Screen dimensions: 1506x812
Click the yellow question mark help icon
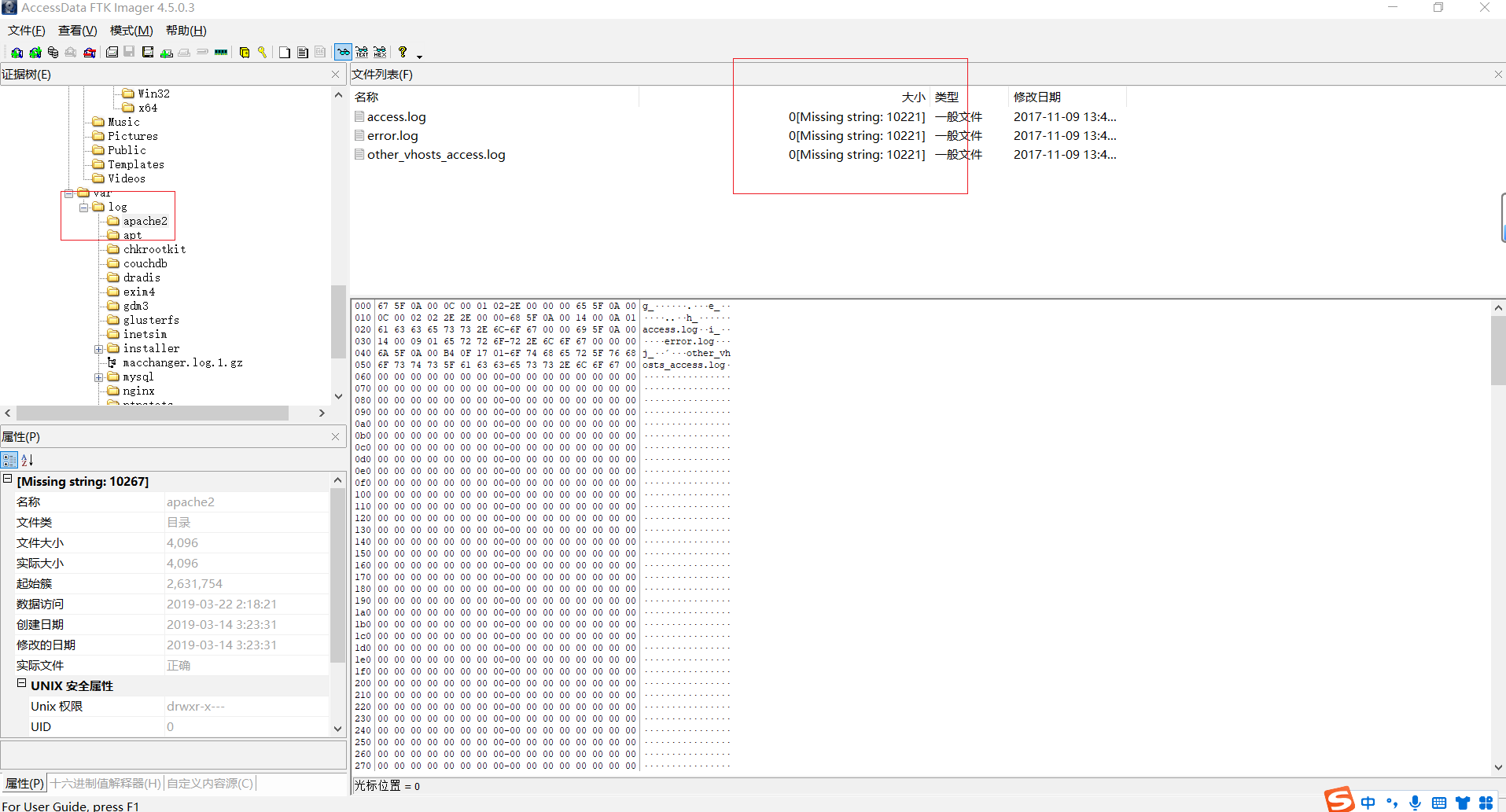click(403, 52)
